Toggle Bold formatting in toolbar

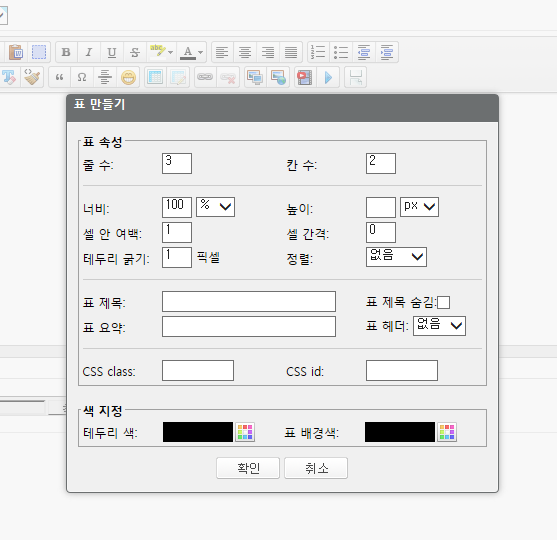coord(66,52)
